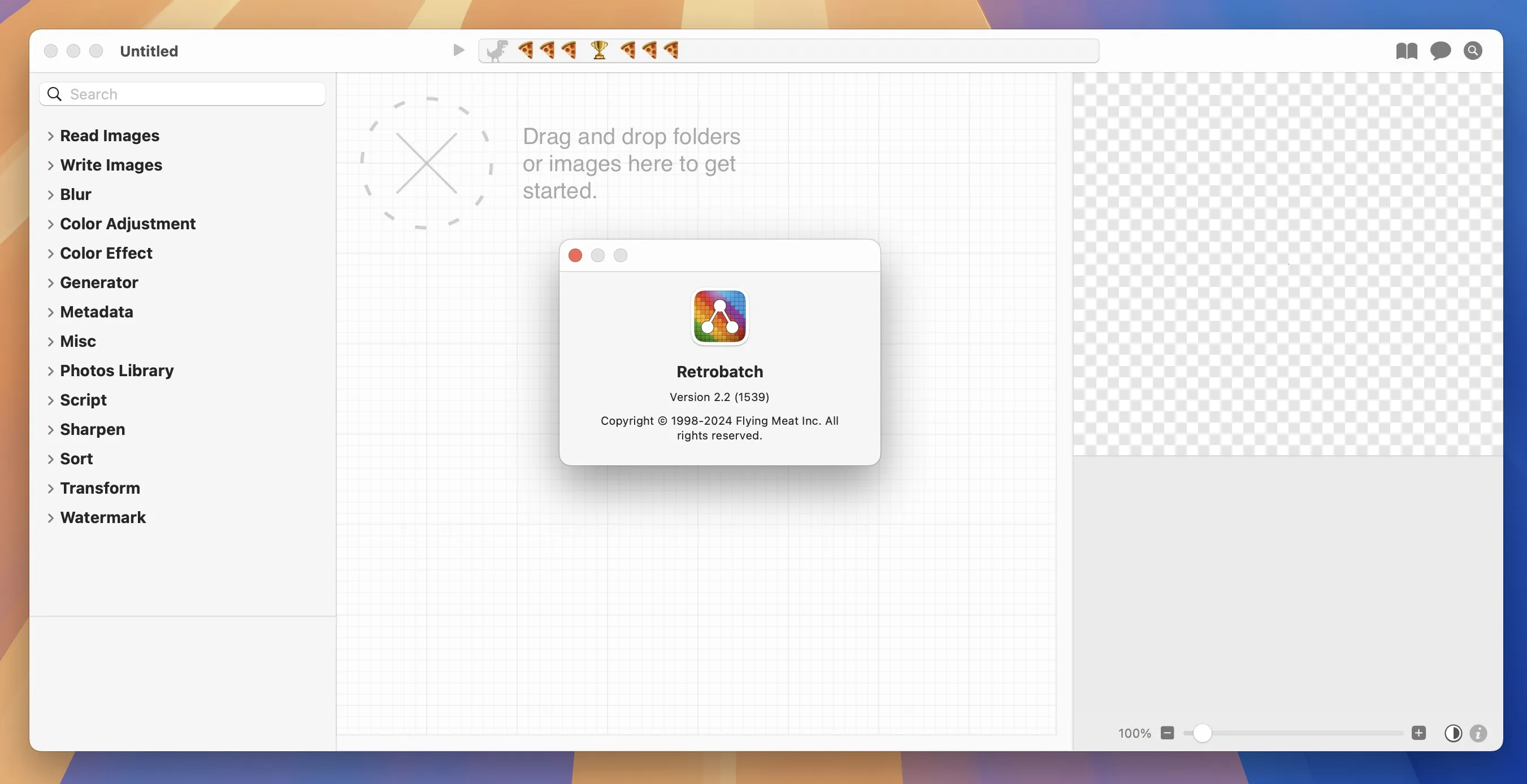Click the Version 2.2 (1539) text
1527x784 pixels.
719,397
